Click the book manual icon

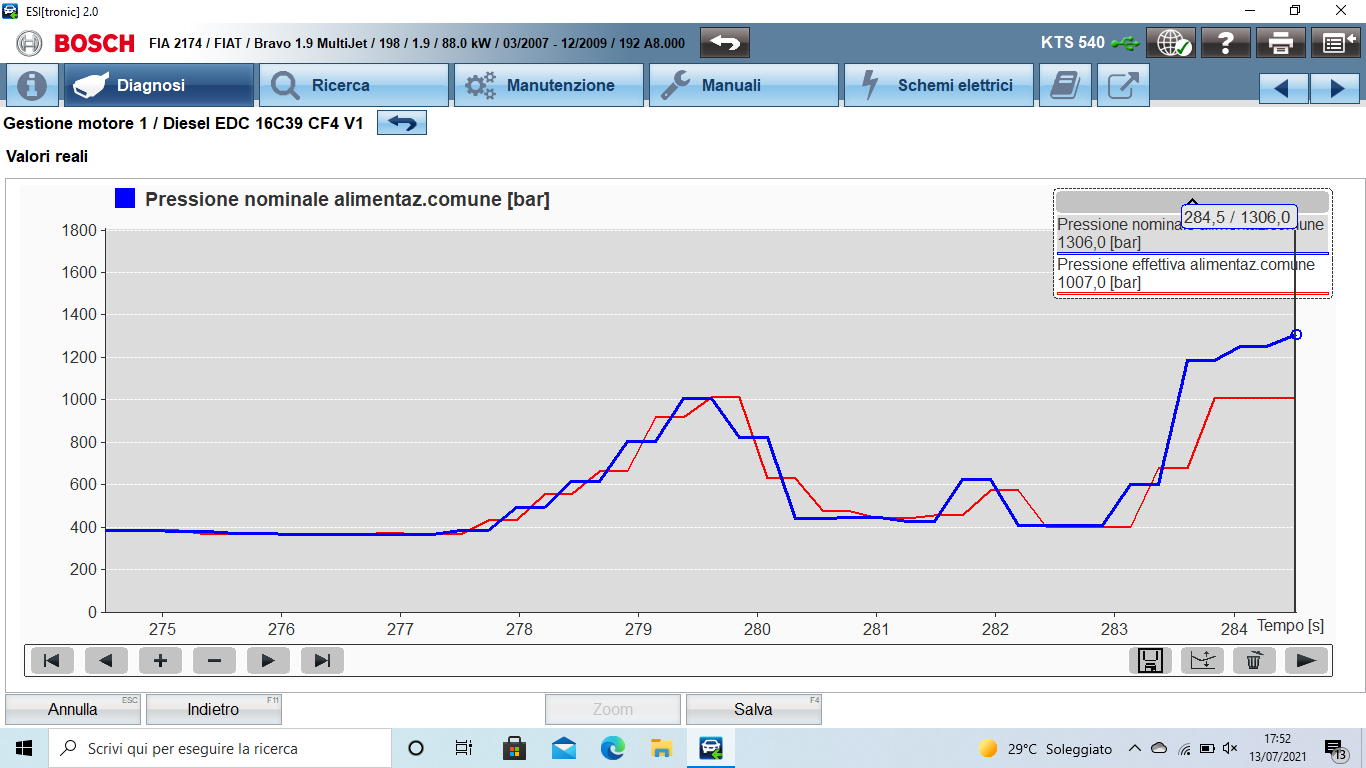click(x=1065, y=86)
